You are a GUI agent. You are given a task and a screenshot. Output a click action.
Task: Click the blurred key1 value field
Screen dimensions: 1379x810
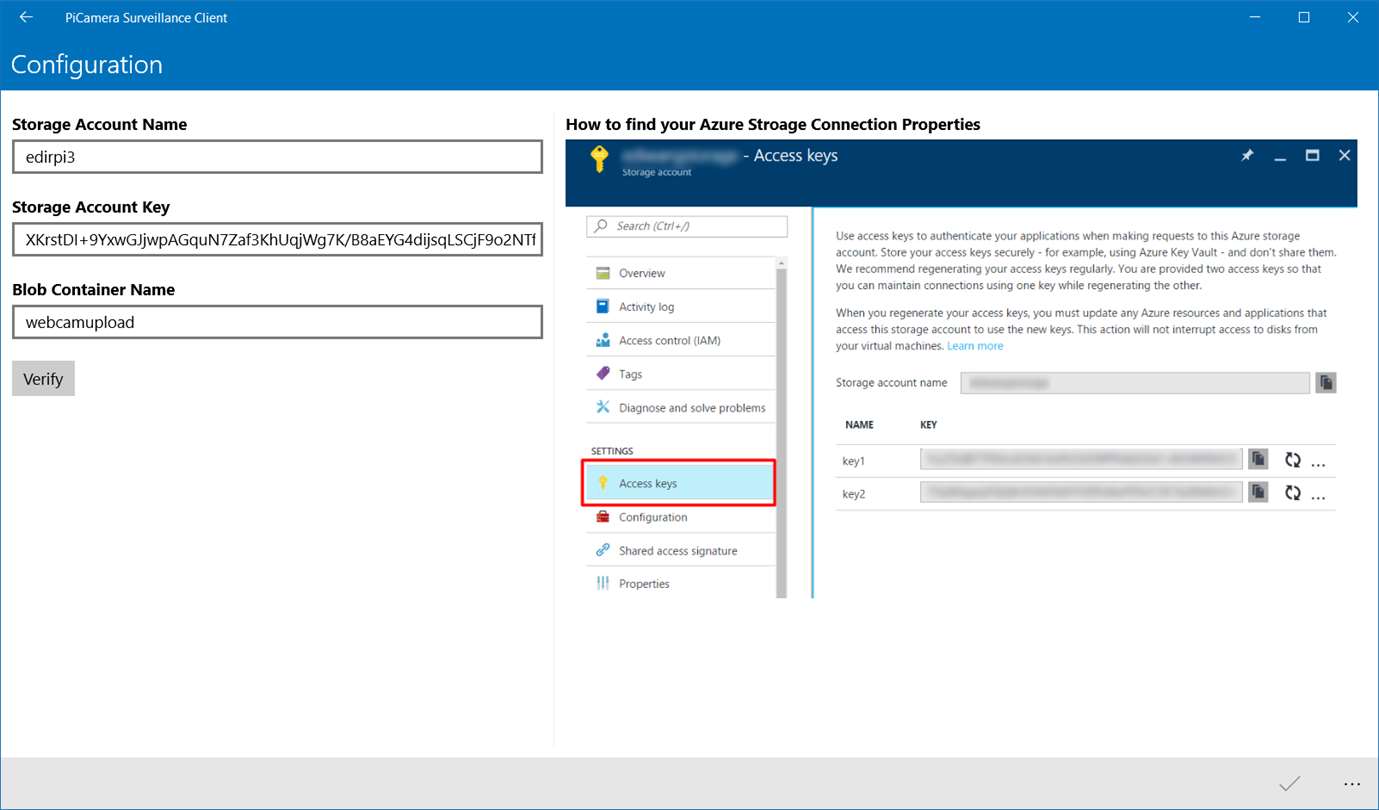click(1082, 459)
